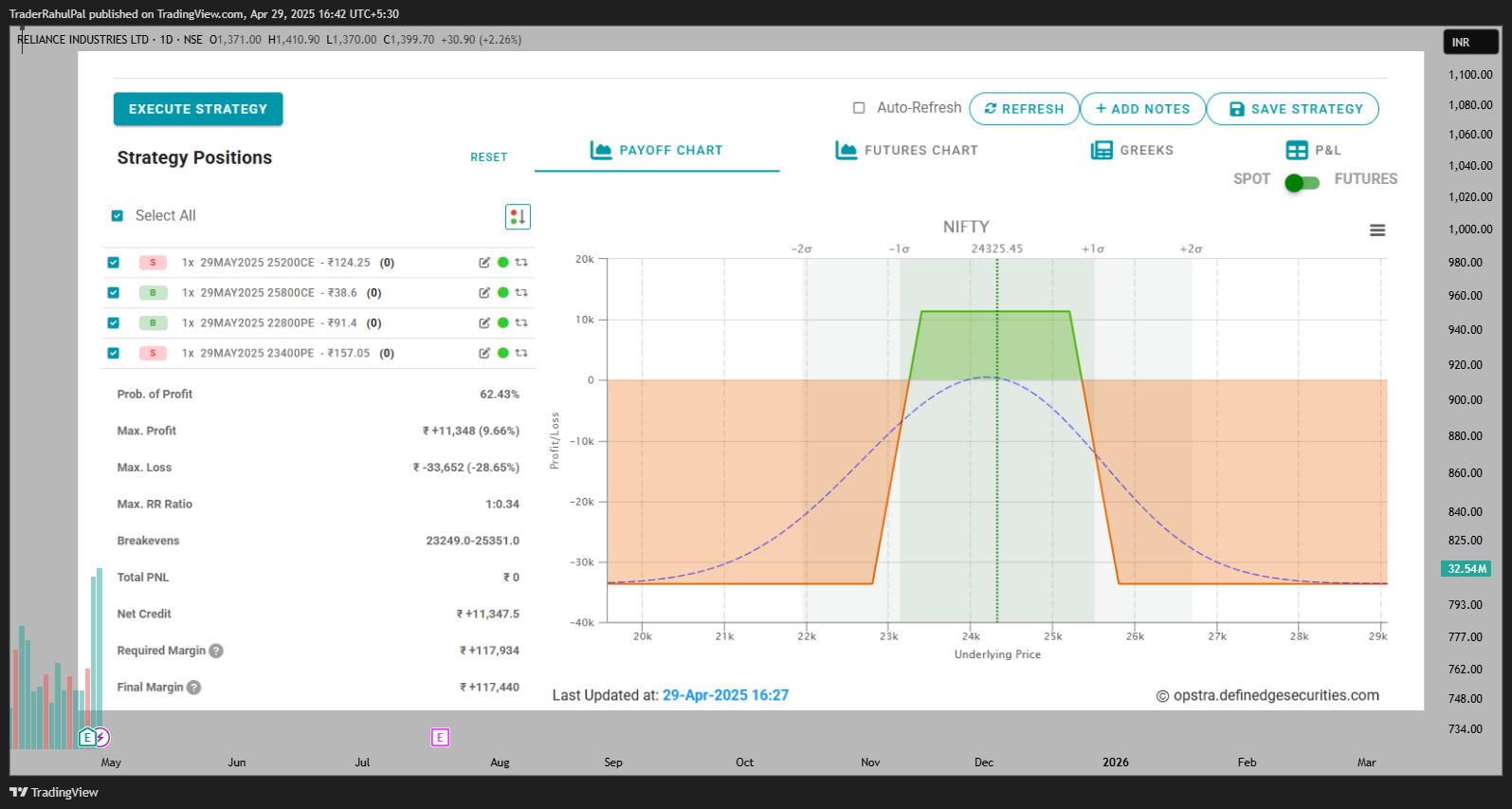Viewport: 1512px width, 809px height.
Task: Click the Execute Strategy button
Action: pyautogui.click(x=198, y=109)
